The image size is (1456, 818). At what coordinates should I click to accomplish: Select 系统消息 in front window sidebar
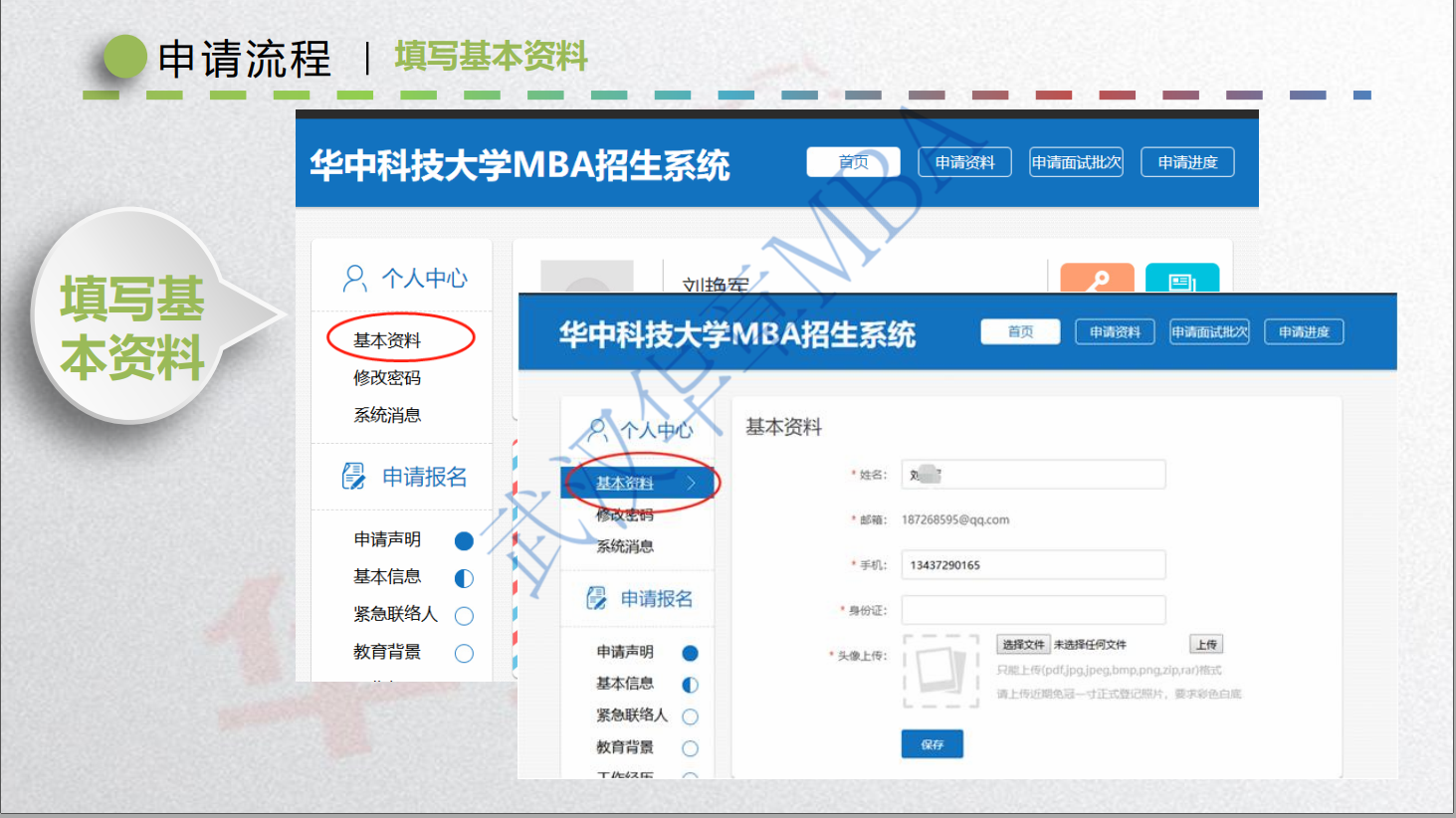[625, 546]
